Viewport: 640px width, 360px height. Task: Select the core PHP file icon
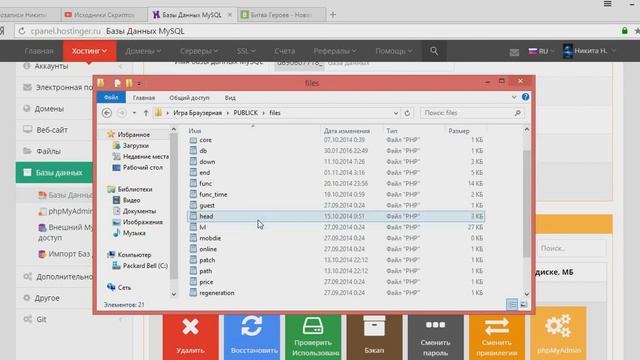pyautogui.click(x=193, y=140)
